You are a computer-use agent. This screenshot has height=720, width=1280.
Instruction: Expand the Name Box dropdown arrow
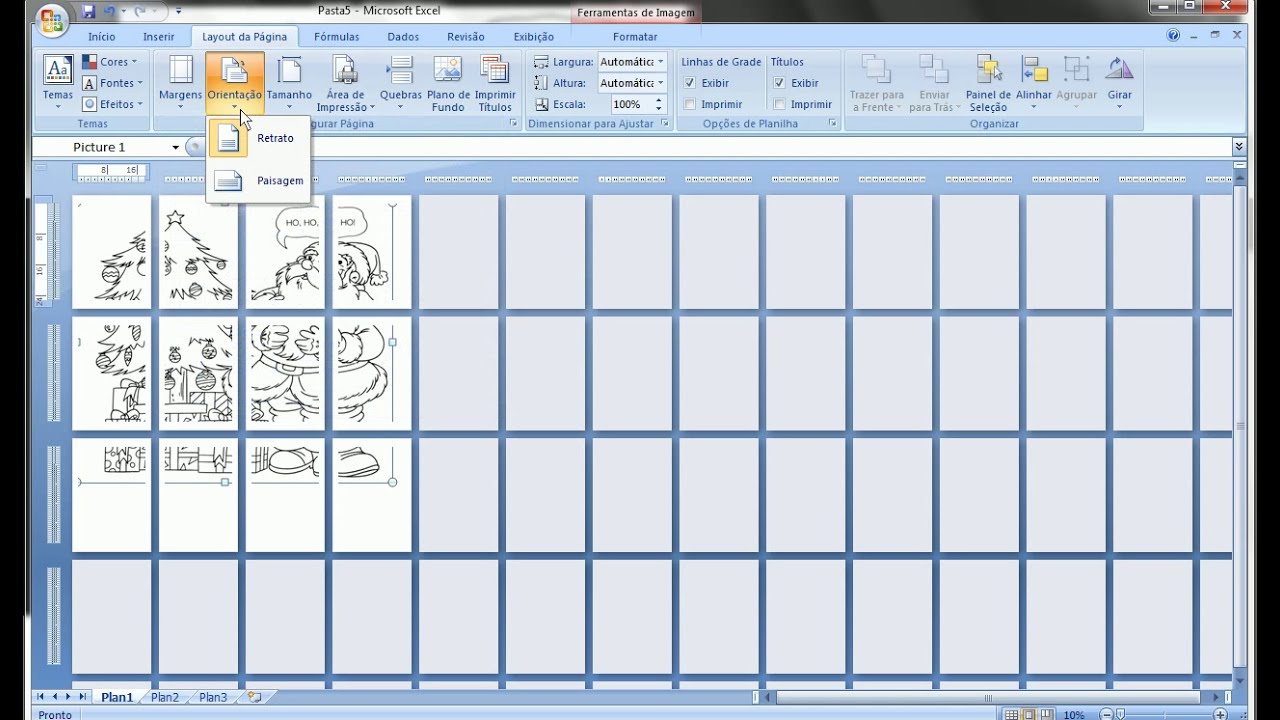tap(175, 147)
